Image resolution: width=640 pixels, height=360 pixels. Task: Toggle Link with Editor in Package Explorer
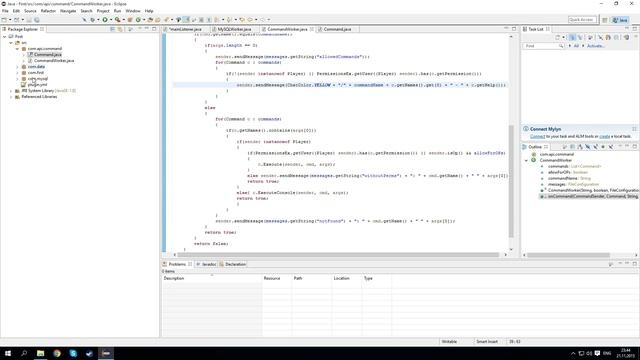coord(120,29)
